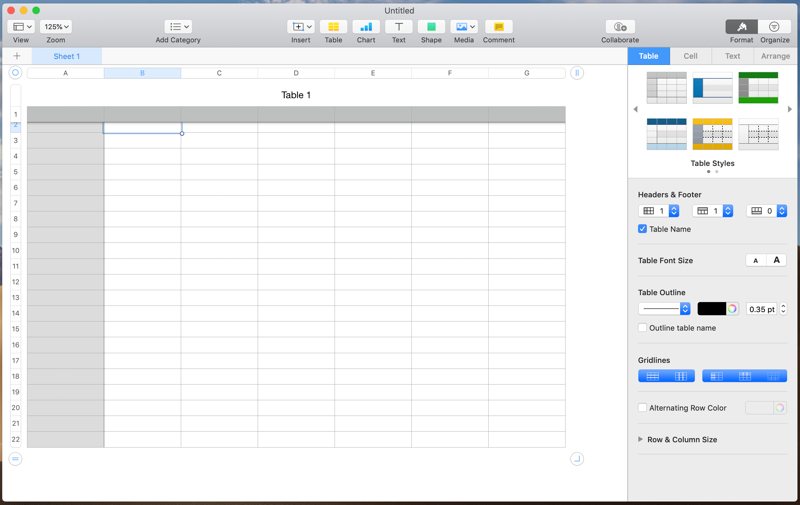The image size is (800, 505).
Task: Click the black Table Outline color well
Action: (x=711, y=309)
